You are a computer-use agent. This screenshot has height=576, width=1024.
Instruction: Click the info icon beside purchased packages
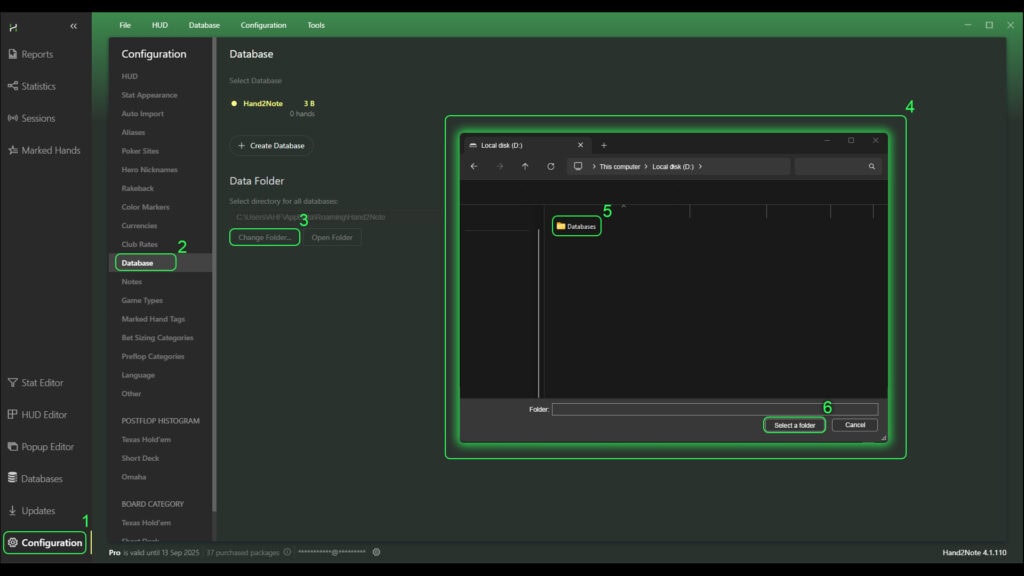287,552
